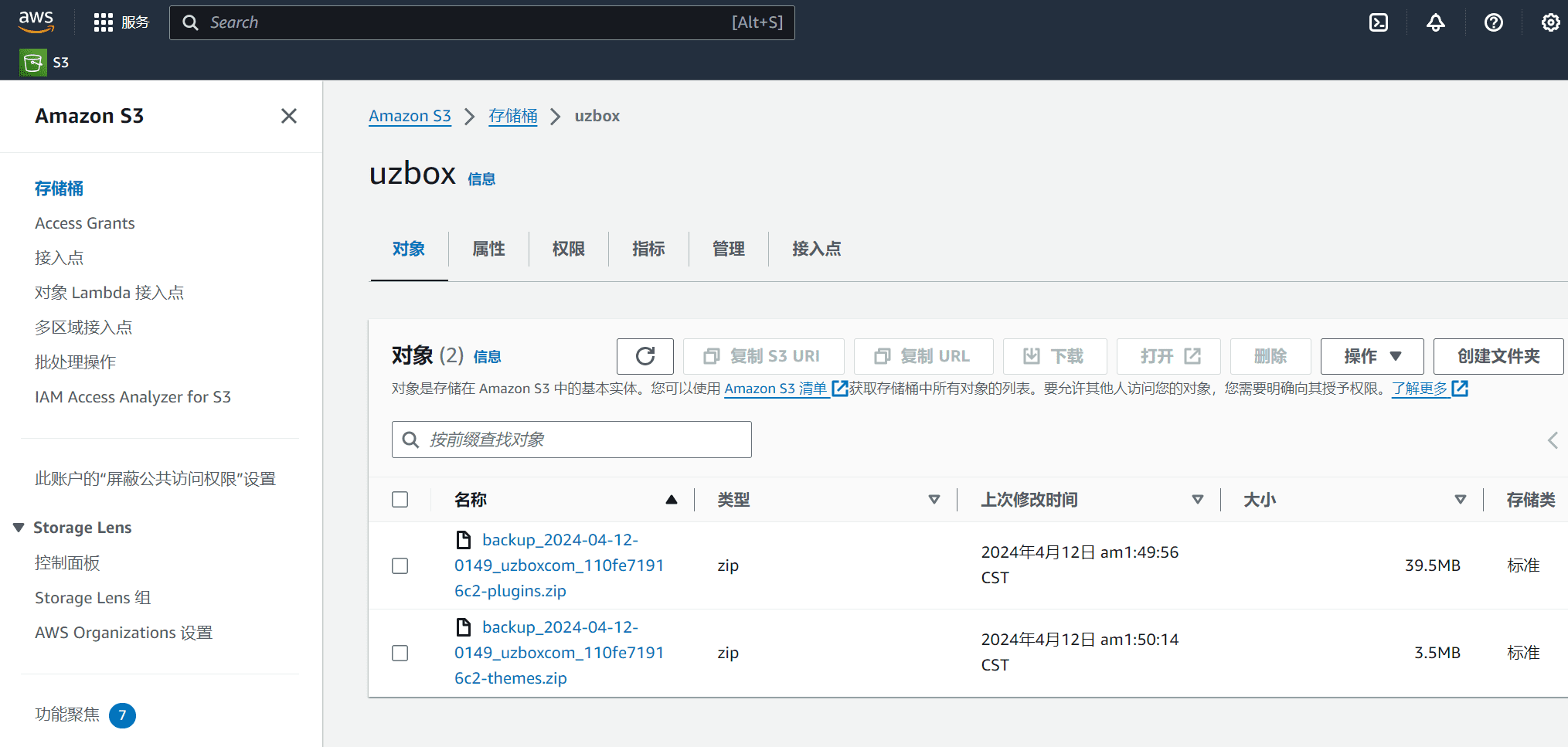Click the AWS logo to go home
Viewport: 1568px width, 747px height.
[36, 22]
